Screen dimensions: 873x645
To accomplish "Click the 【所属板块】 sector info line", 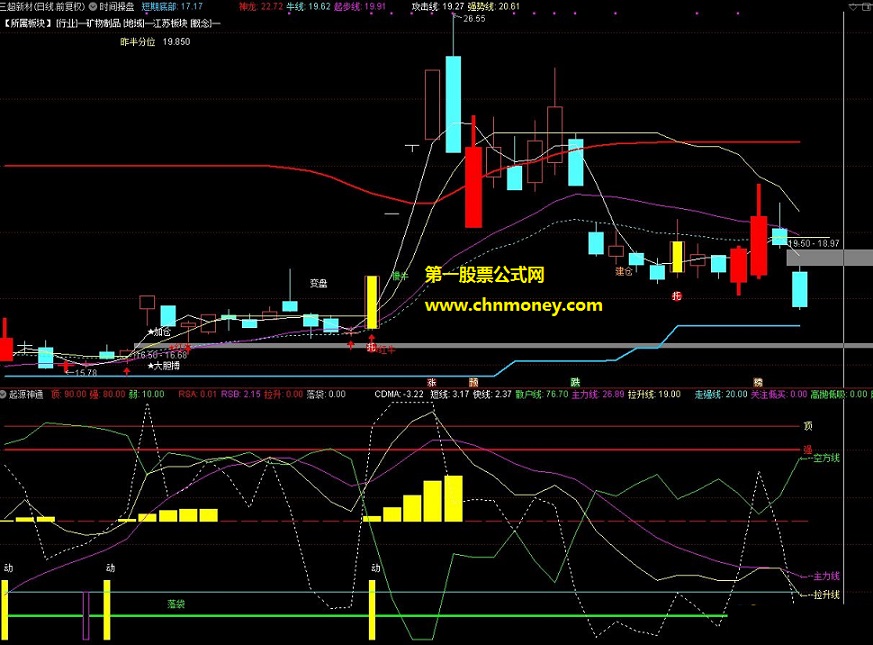I will click(x=112, y=23).
